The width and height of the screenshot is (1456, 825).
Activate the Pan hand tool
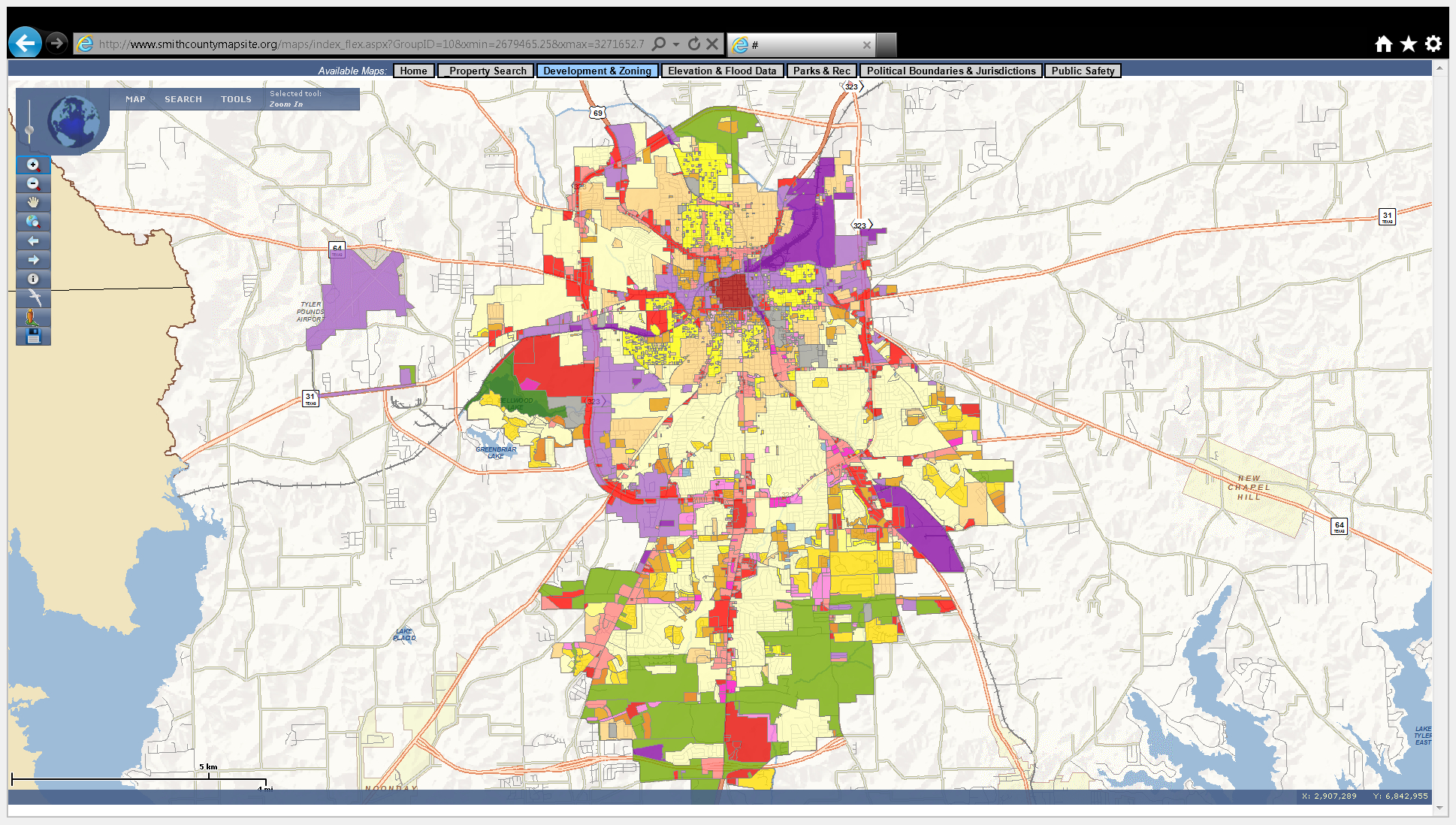pos(33,202)
